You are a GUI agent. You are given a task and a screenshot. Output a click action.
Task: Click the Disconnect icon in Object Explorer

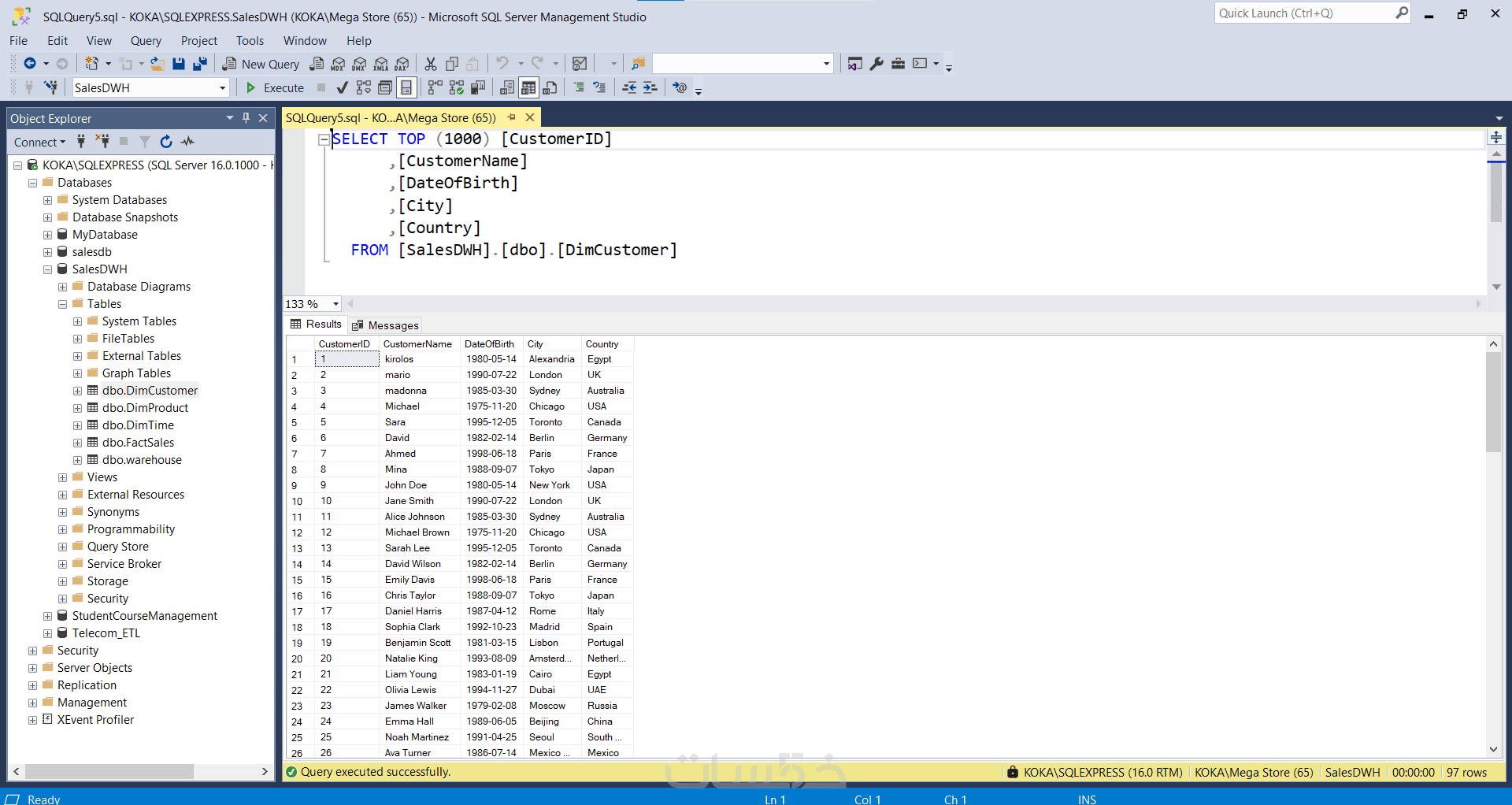[102, 142]
